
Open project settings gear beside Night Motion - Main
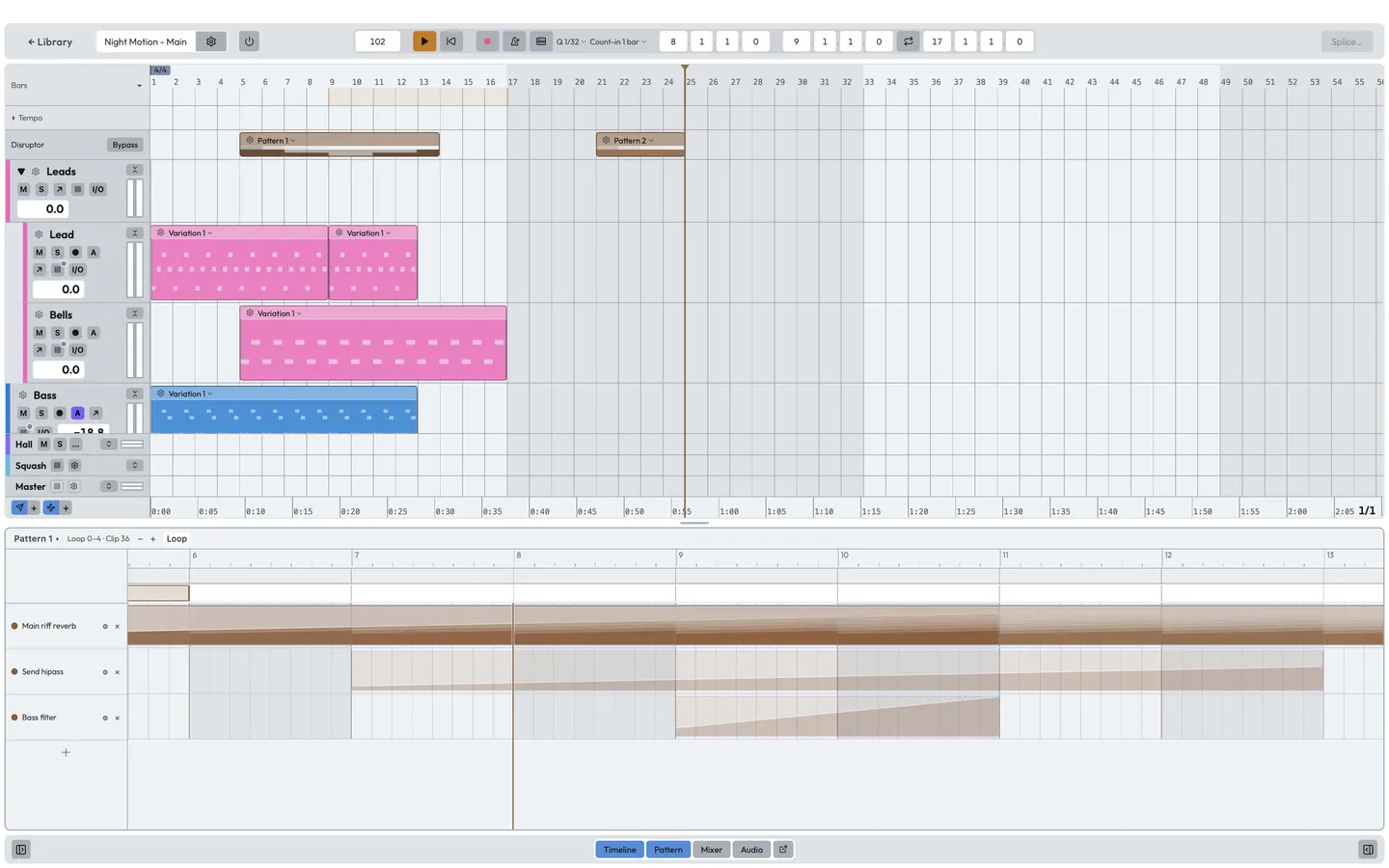click(x=211, y=41)
